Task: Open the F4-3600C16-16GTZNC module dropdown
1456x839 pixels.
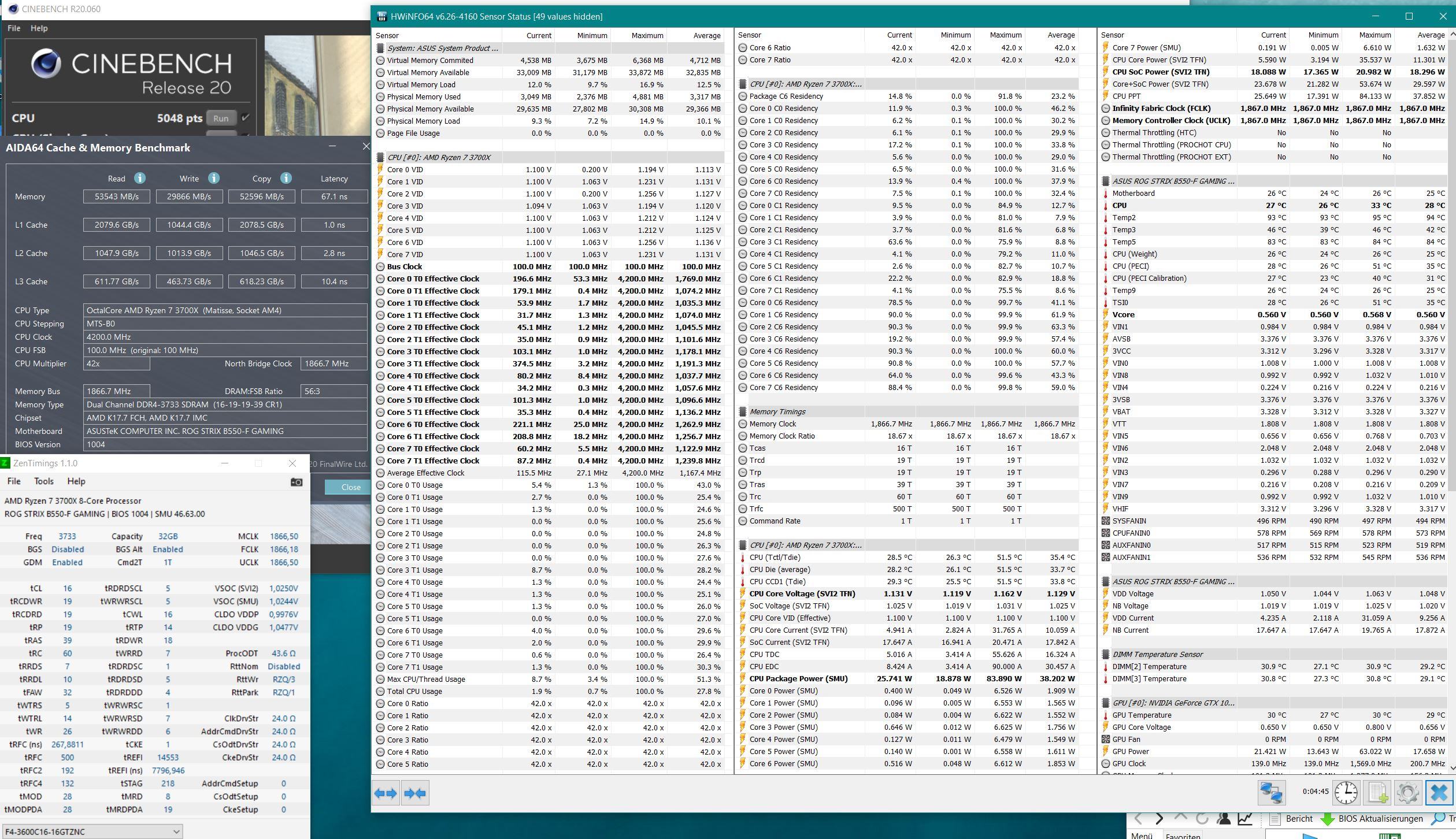Action: coord(92,831)
